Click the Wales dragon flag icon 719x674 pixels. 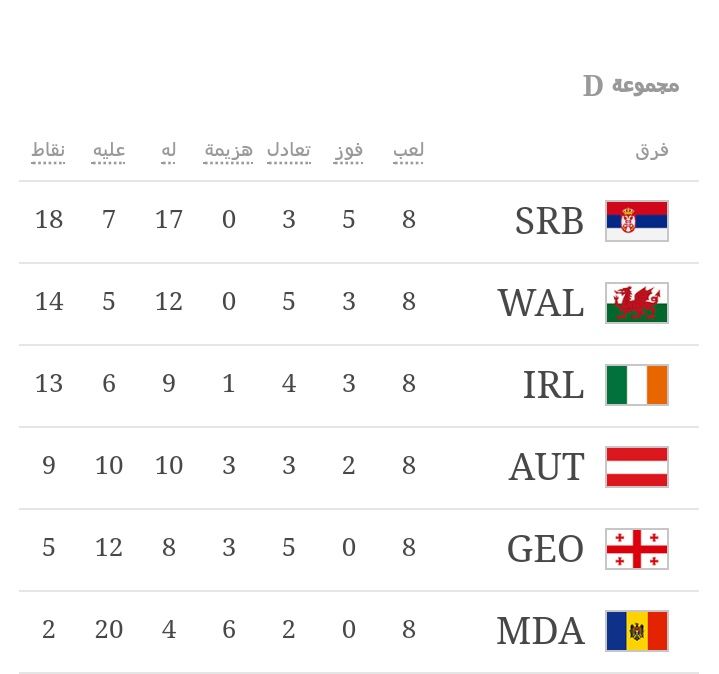pos(637,303)
